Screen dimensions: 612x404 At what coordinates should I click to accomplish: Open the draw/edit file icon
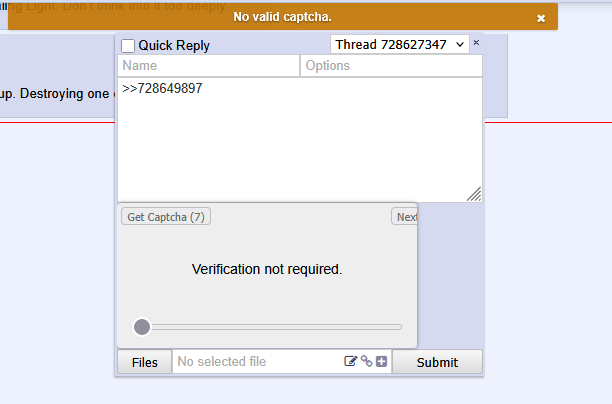pos(350,361)
